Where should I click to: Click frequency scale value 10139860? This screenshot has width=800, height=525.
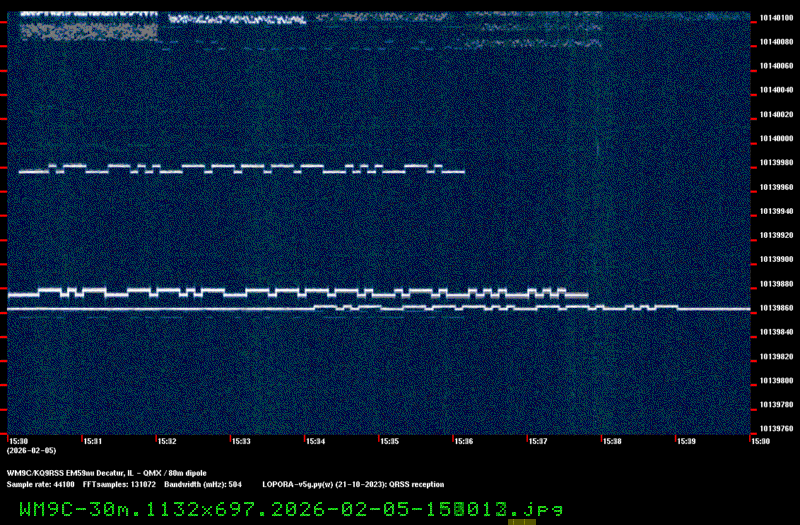[x=777, y=308]
